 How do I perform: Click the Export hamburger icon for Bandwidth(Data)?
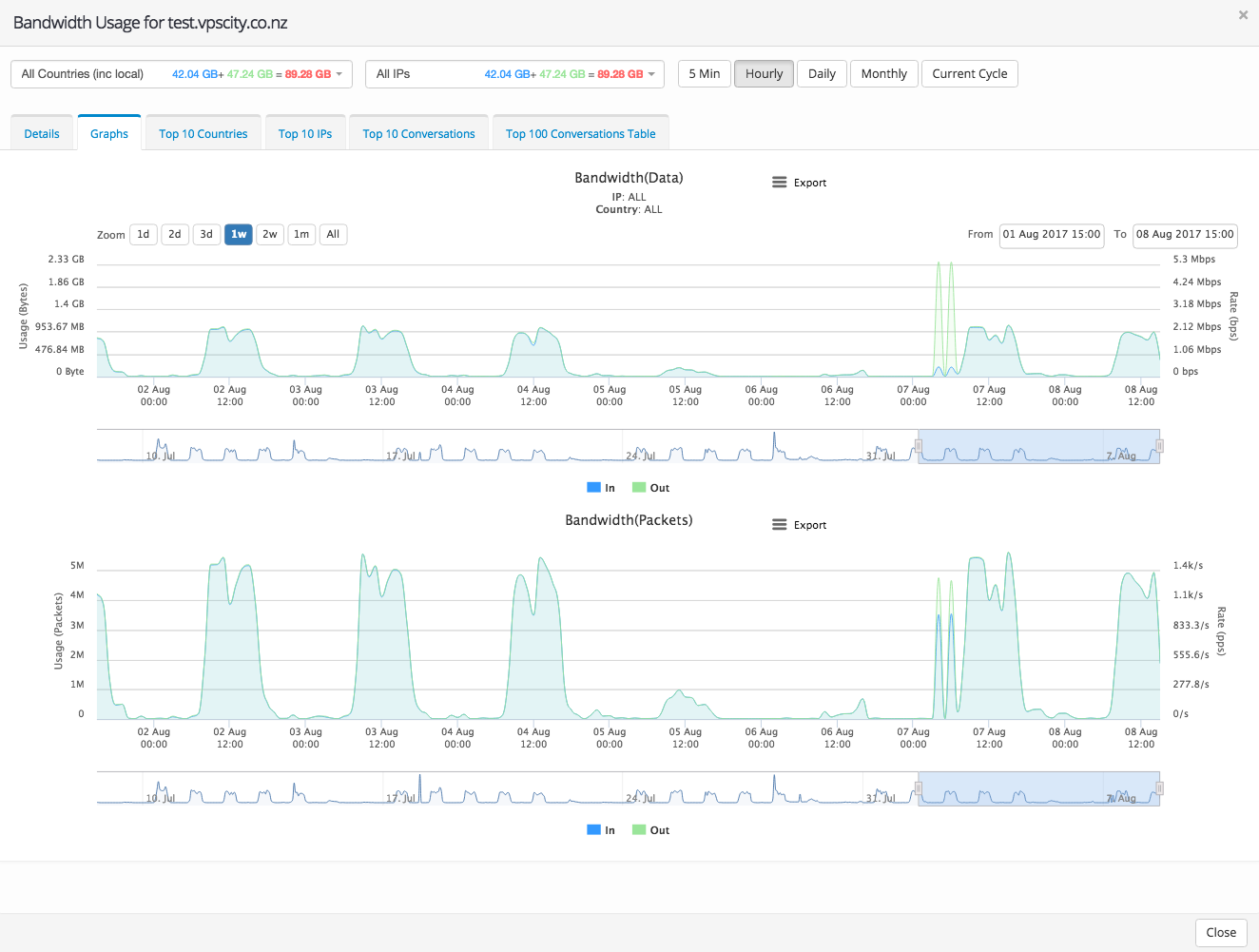point(779,183)
